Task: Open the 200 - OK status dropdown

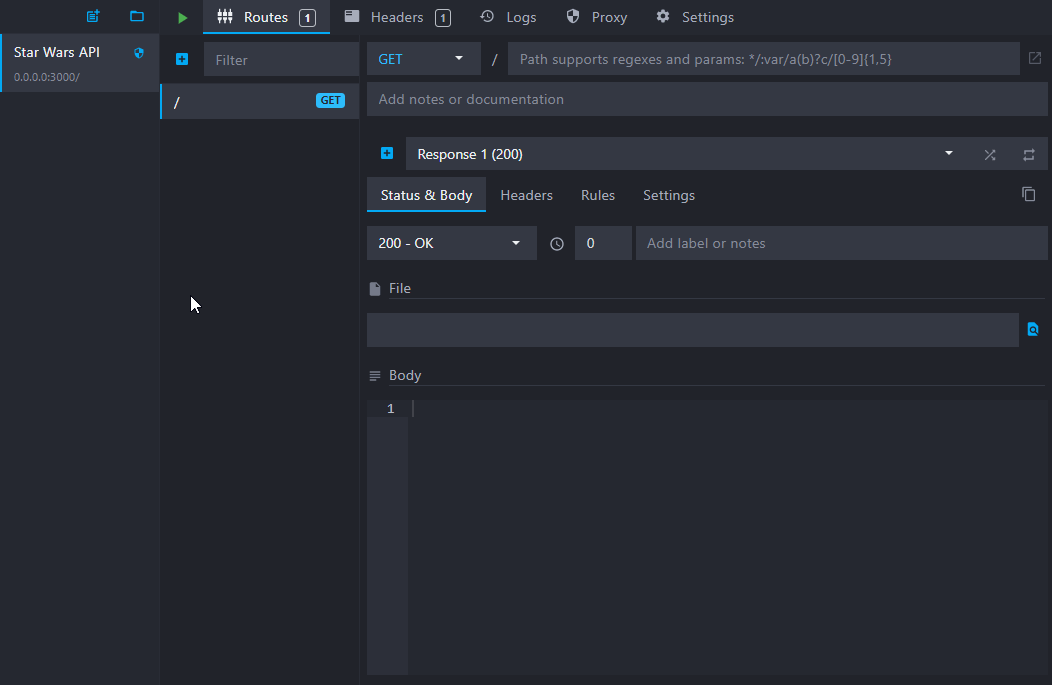Action: coord(451,243)
